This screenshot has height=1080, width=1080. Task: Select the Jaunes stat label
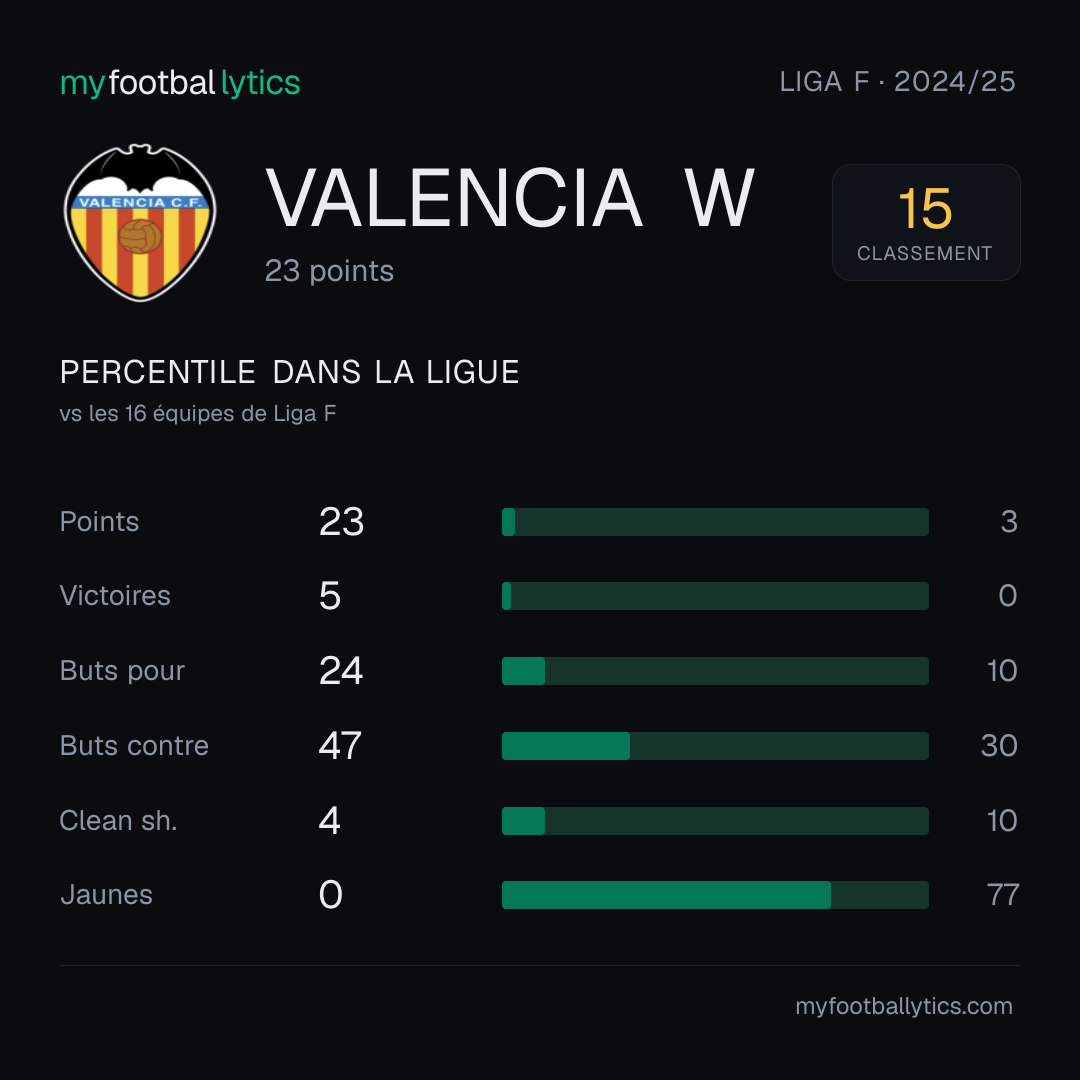pos(106,895)
